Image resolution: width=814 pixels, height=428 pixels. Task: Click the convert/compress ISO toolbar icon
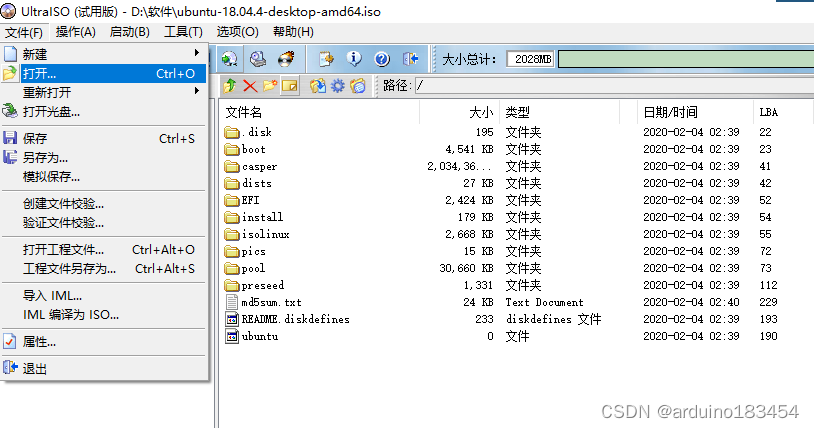[x=229, y=59]
